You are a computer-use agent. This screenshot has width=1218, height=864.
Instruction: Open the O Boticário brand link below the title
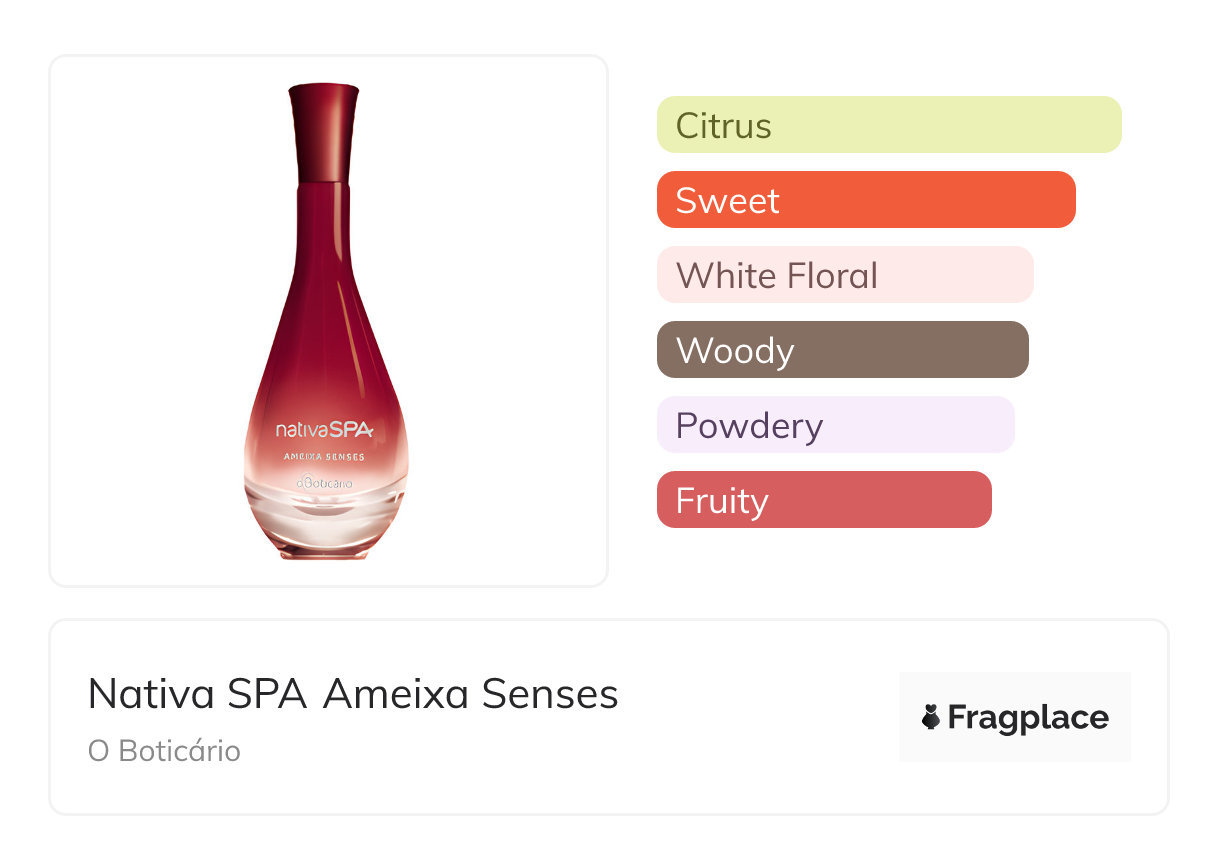(164, 750)
